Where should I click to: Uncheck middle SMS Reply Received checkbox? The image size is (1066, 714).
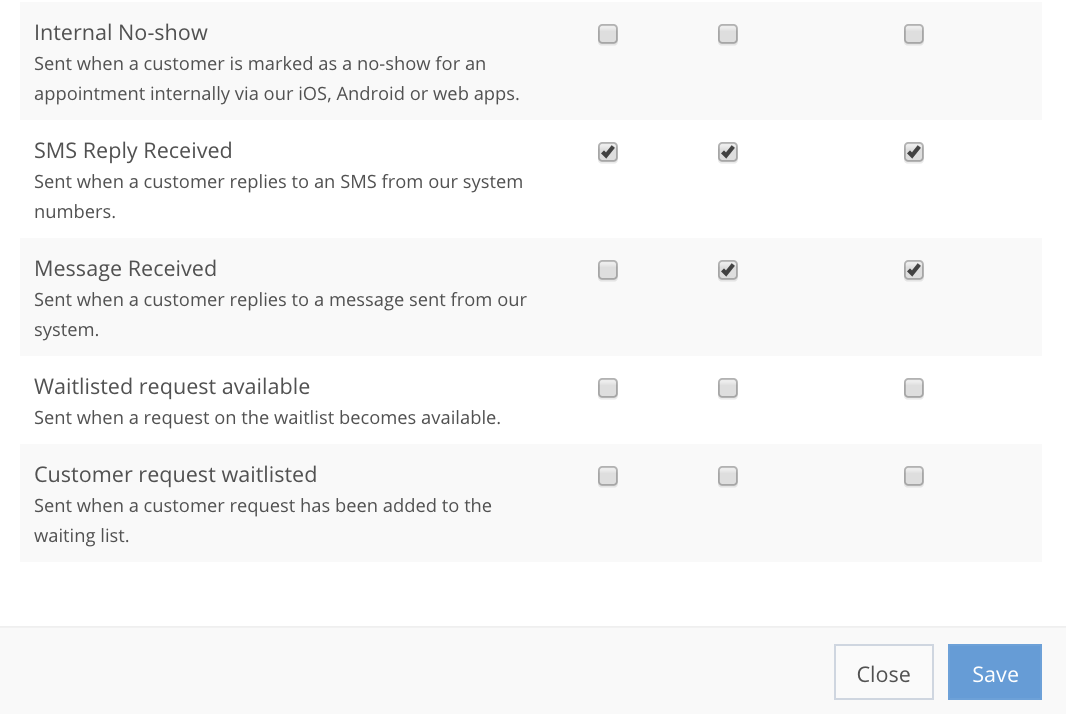tap(728, 152)
